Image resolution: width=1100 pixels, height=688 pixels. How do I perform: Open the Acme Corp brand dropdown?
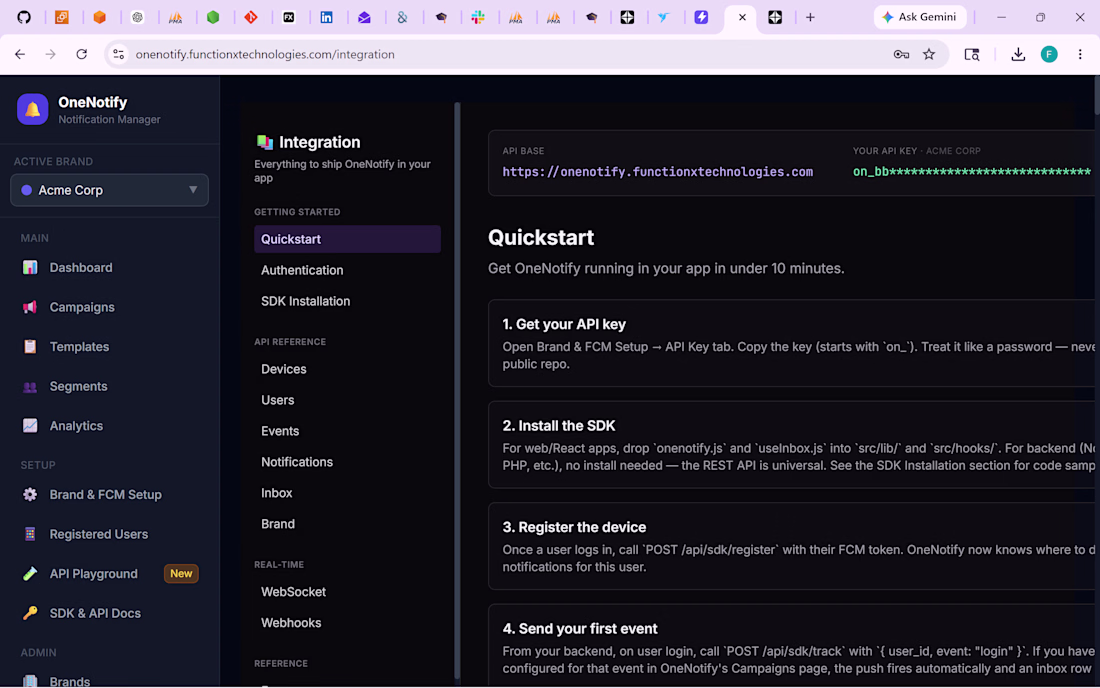109,190
